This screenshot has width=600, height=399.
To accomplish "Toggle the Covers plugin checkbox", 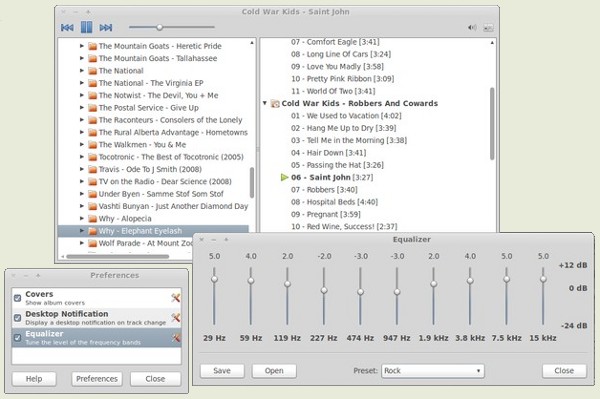I will coord(18,298).
